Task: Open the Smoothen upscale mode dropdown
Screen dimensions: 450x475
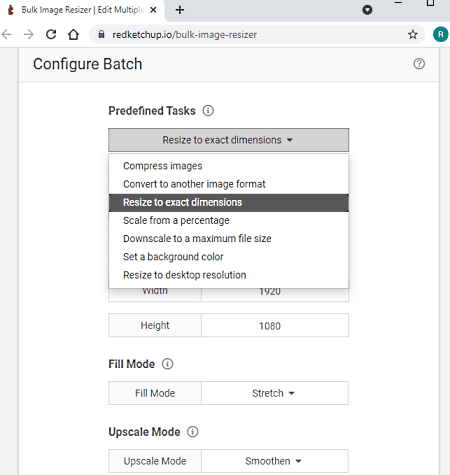Action: tap(275, 461)
